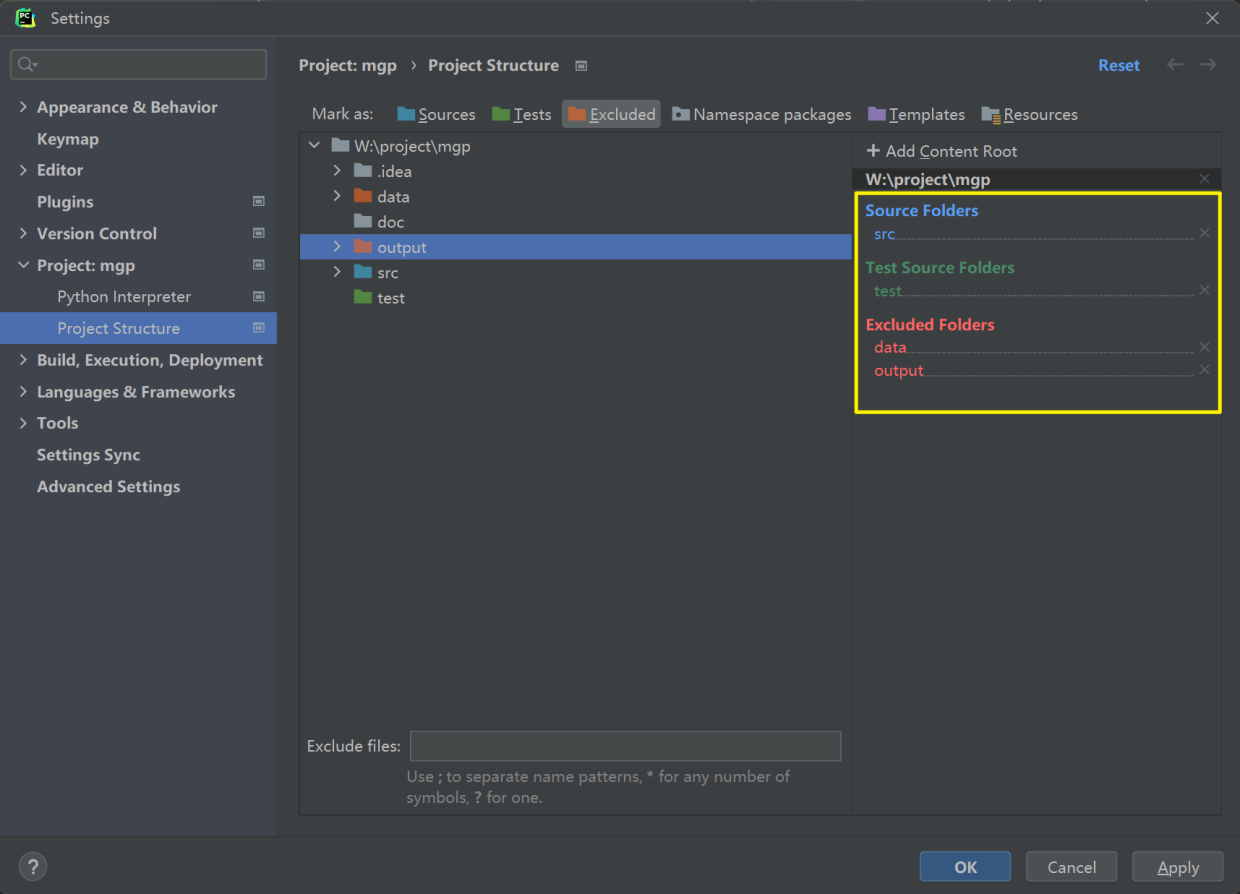Switch to Python Interpreter settings
This screenshot has height=894, width=1240.
[122, 296]
